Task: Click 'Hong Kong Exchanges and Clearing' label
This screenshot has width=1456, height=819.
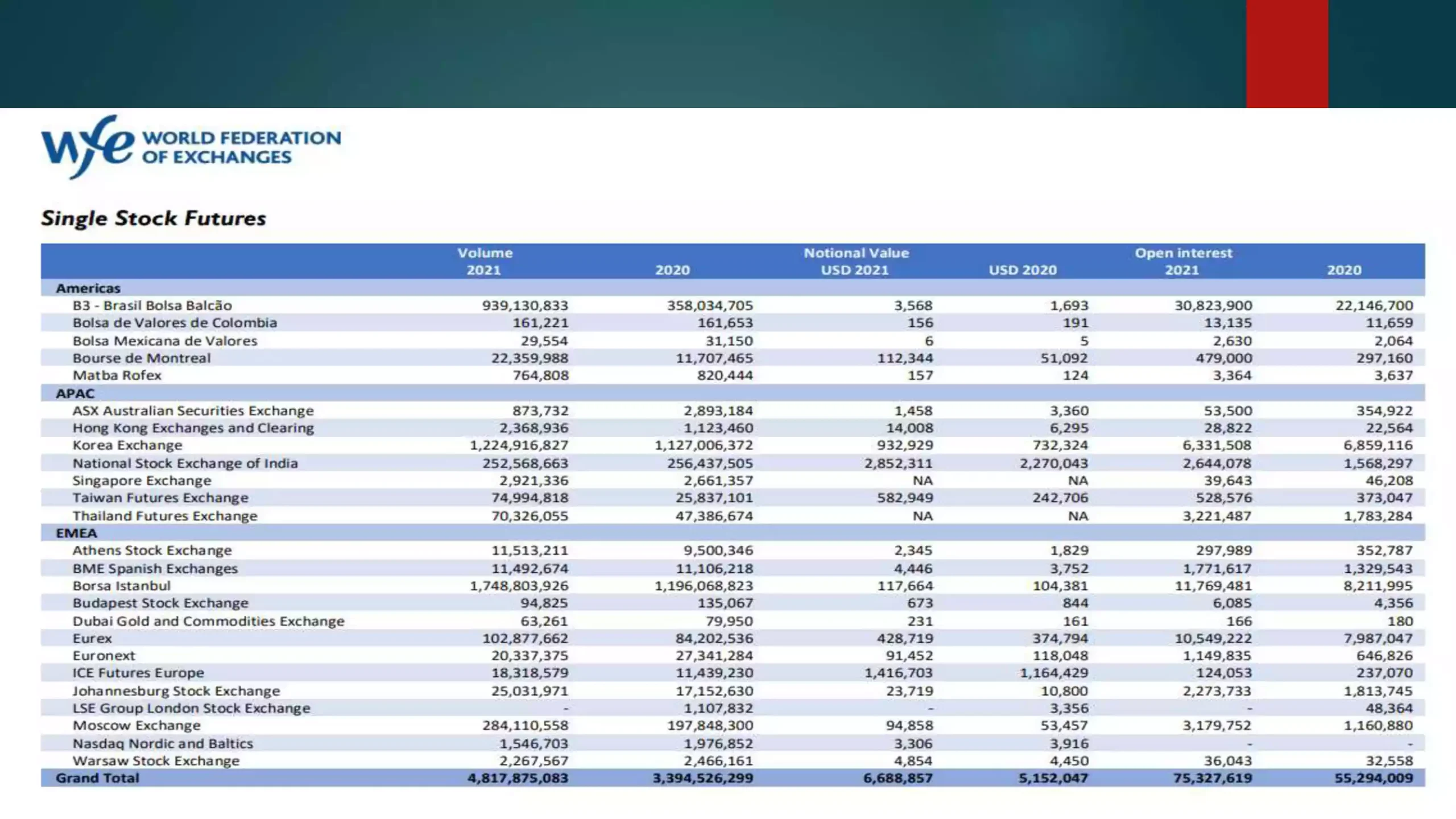Action: (193, 428)
